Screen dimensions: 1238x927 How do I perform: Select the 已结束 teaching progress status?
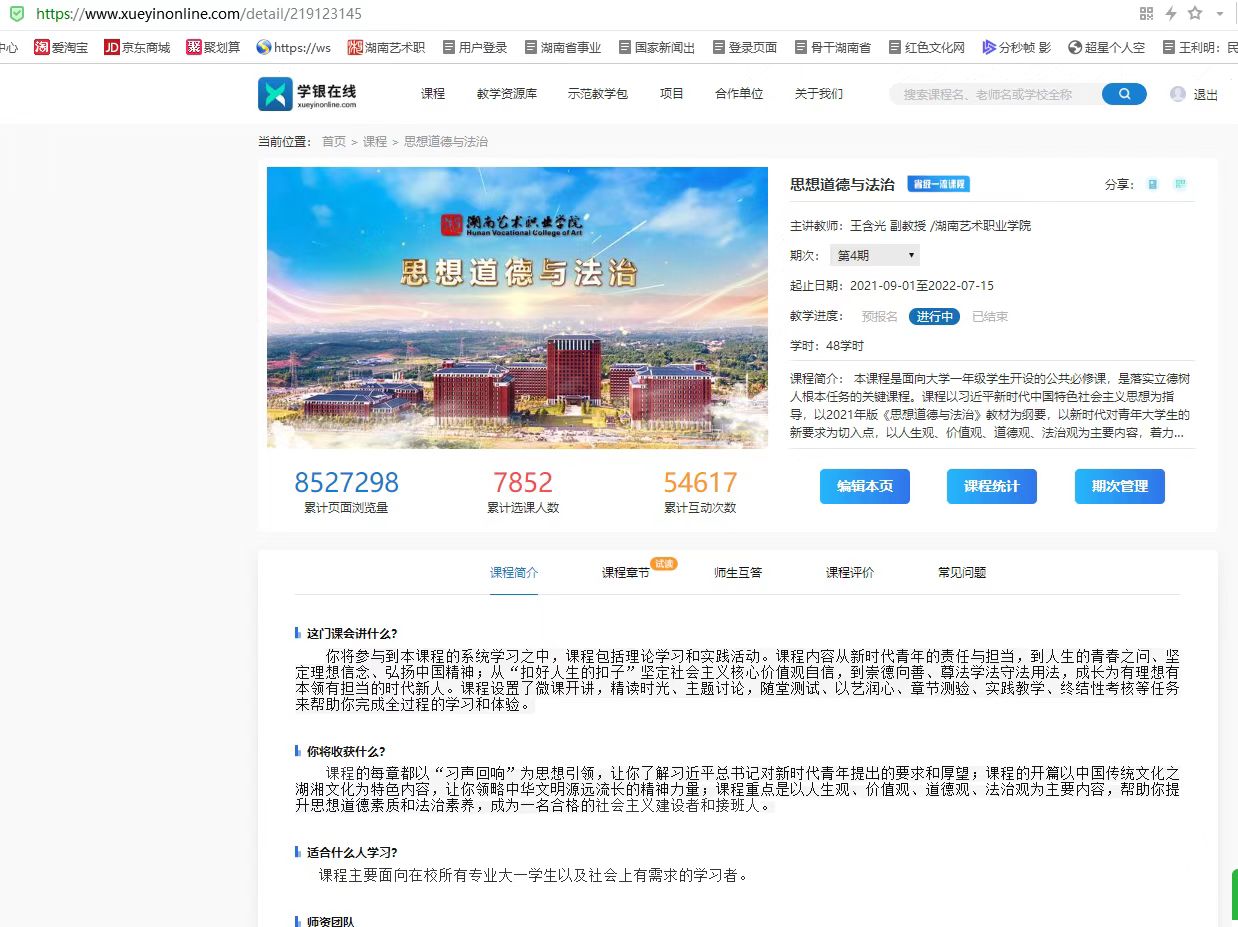point(990,316)
